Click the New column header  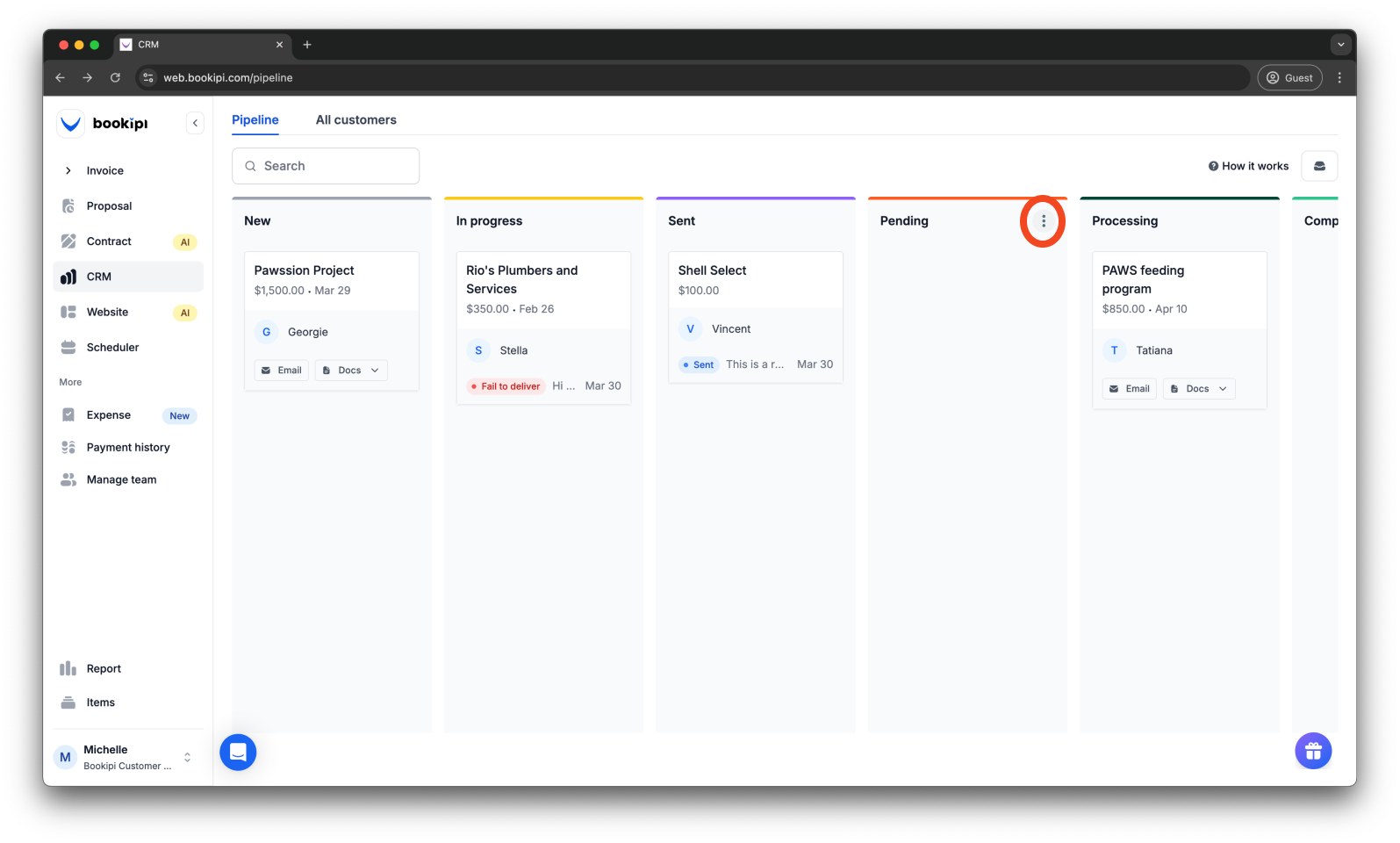pos(257,221)
